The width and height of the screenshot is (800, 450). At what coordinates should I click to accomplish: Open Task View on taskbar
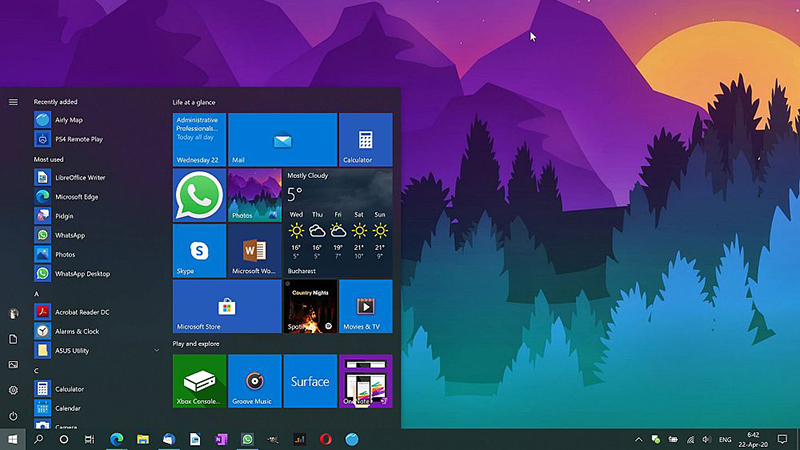tap(89, 439)
